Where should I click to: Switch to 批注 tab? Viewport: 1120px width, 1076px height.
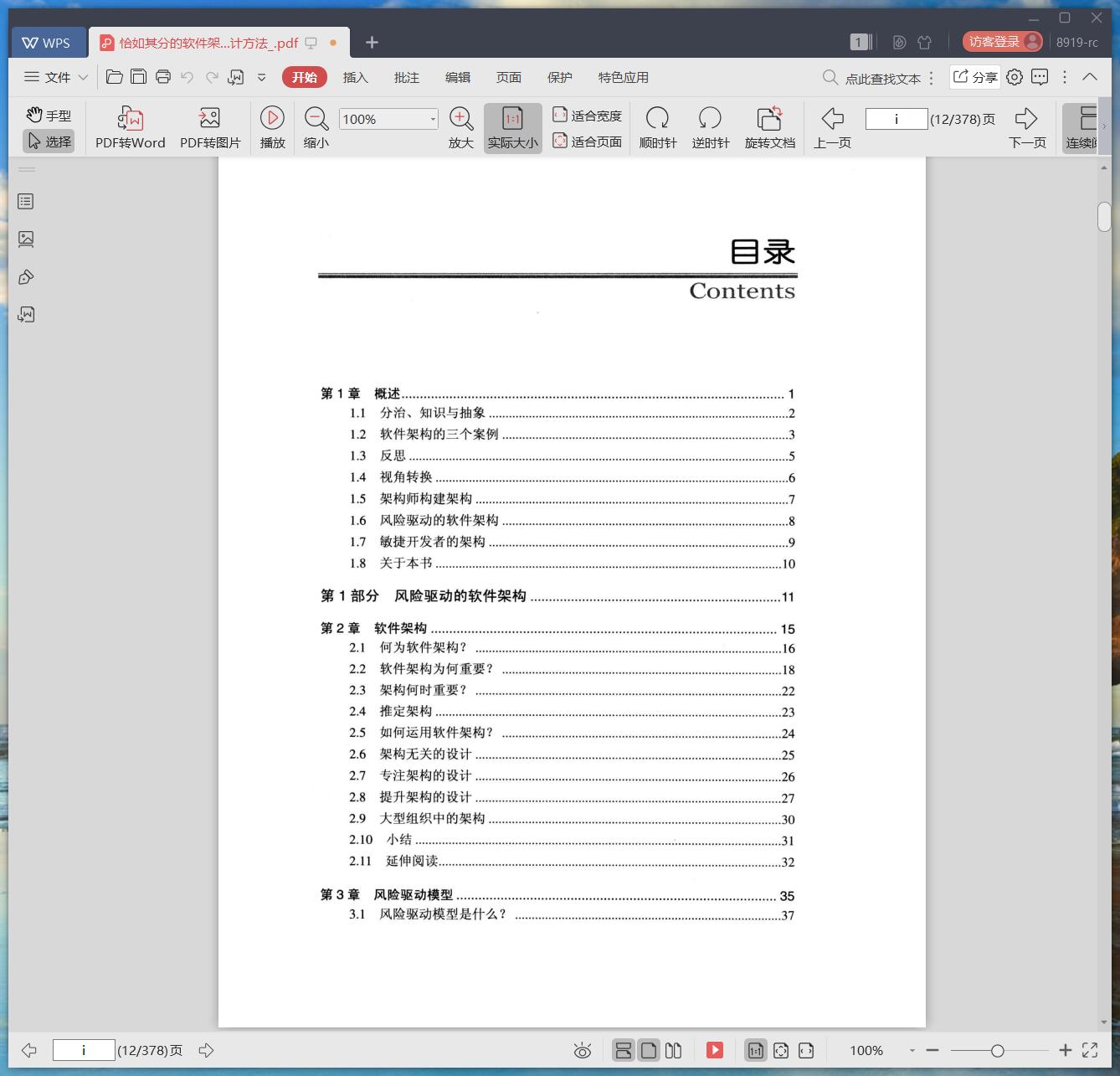406,77
